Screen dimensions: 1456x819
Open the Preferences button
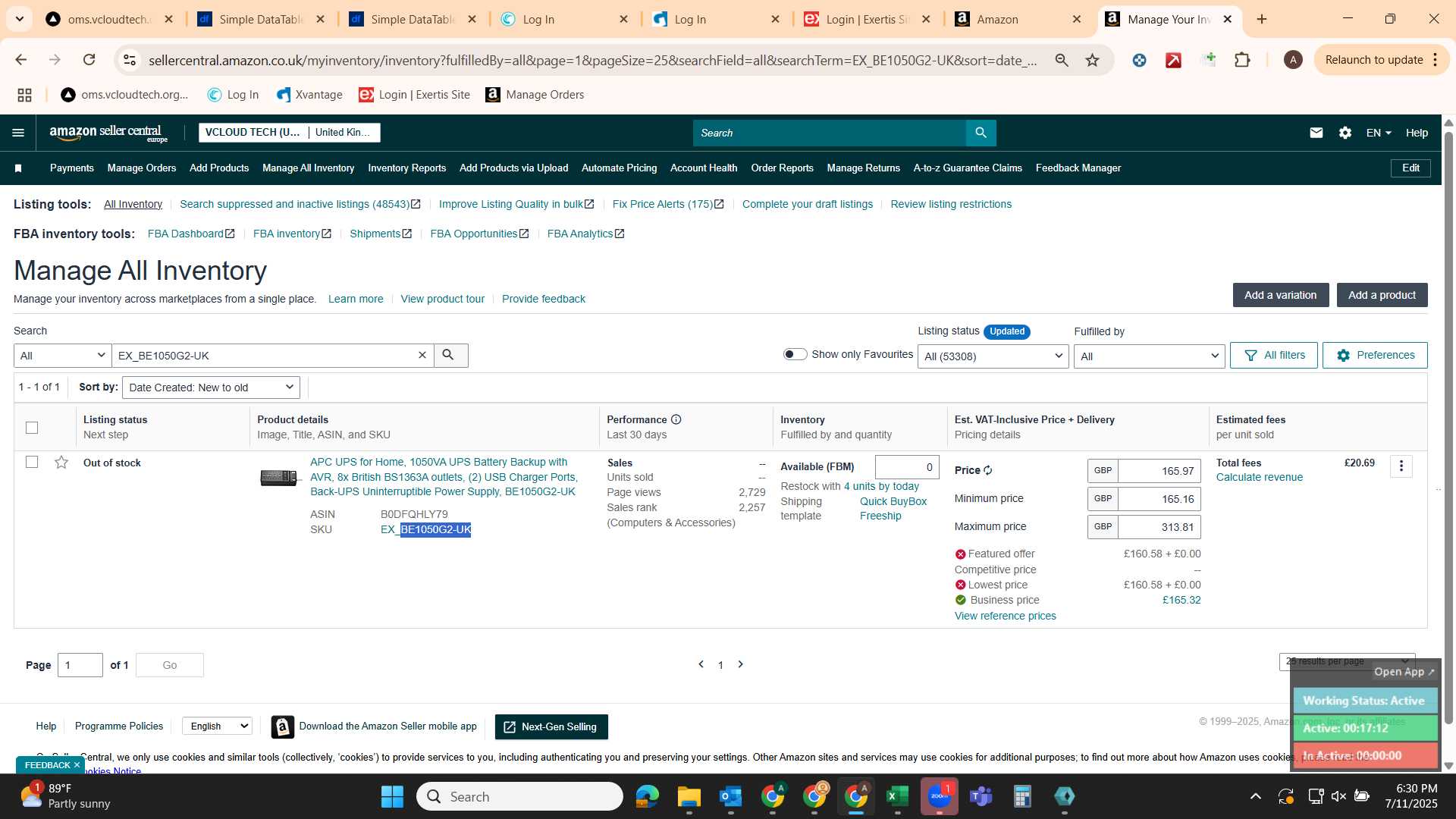tap(1375, 355)
